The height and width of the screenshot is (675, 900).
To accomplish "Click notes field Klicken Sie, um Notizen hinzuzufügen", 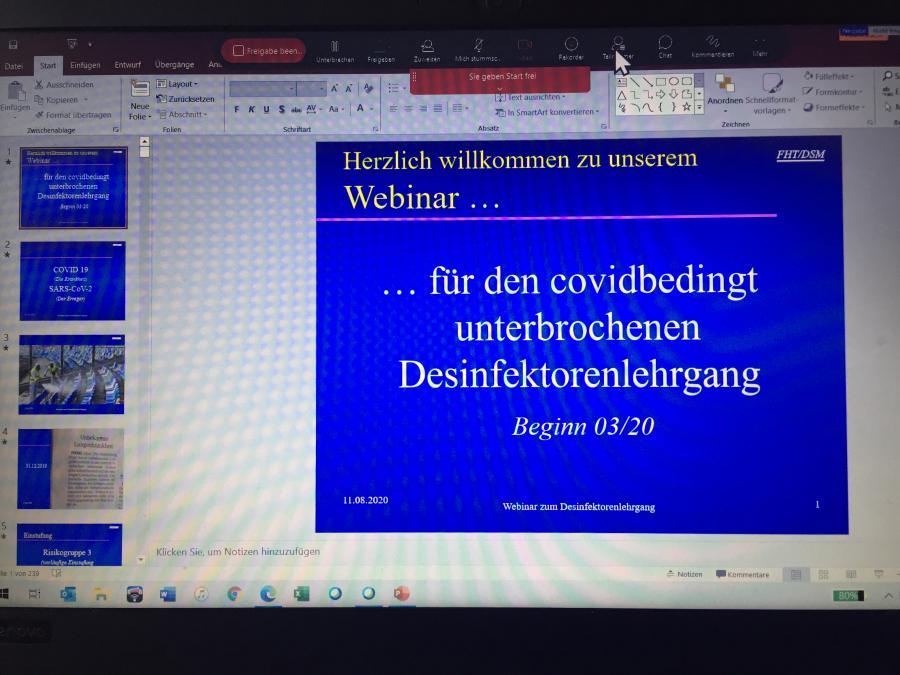I will click(x=238, y=552).
